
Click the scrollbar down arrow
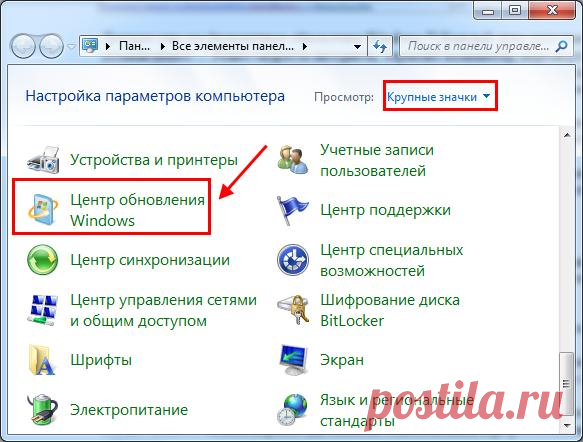[x=567, y=425]
